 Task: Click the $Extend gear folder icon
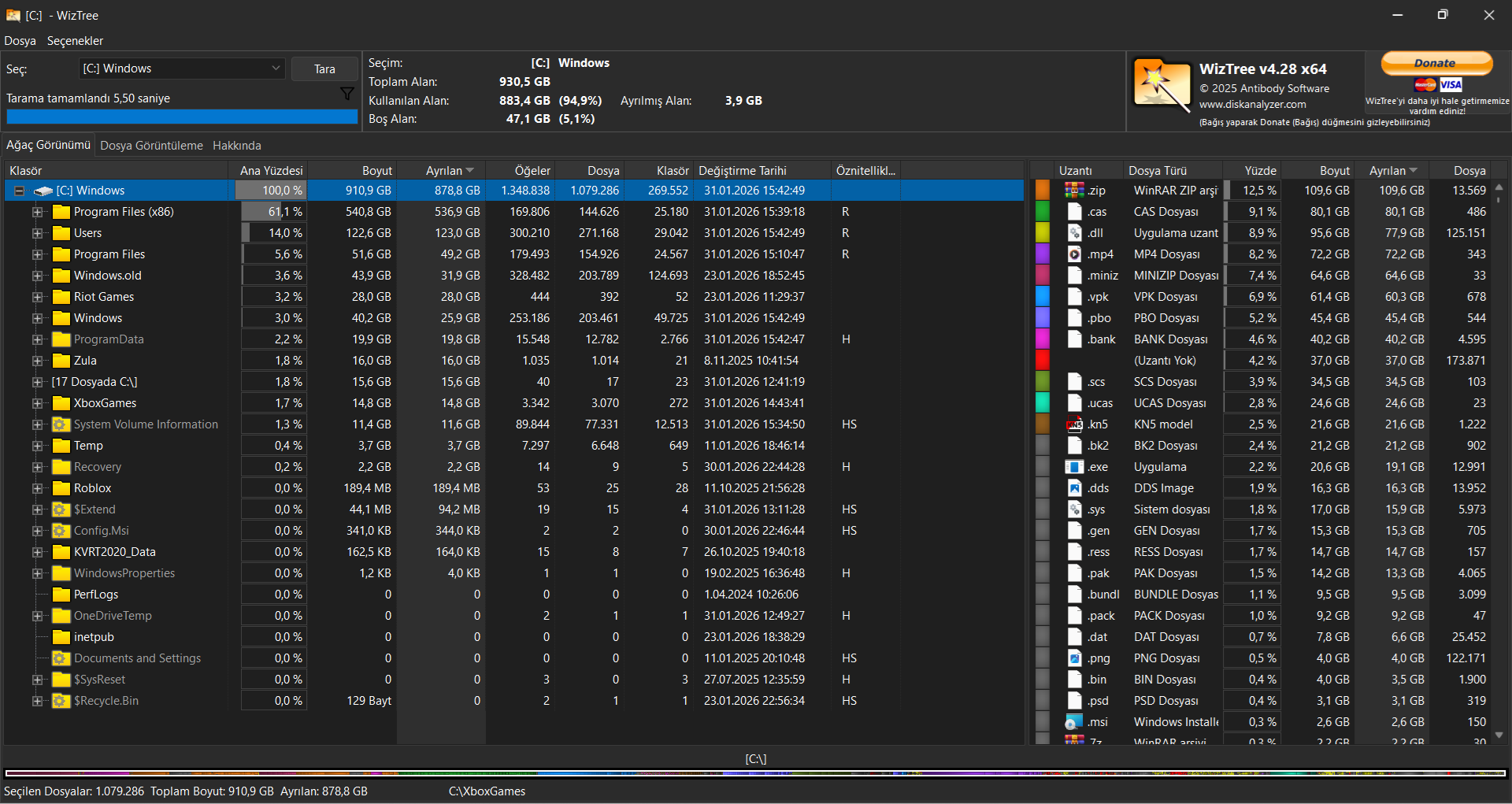(61, 509)
